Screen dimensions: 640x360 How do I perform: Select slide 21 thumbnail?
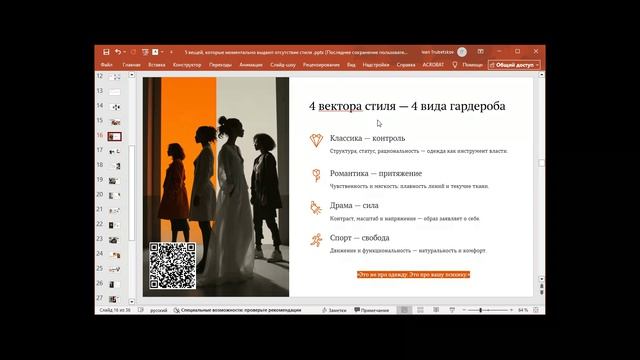click(x=114, y=210)
